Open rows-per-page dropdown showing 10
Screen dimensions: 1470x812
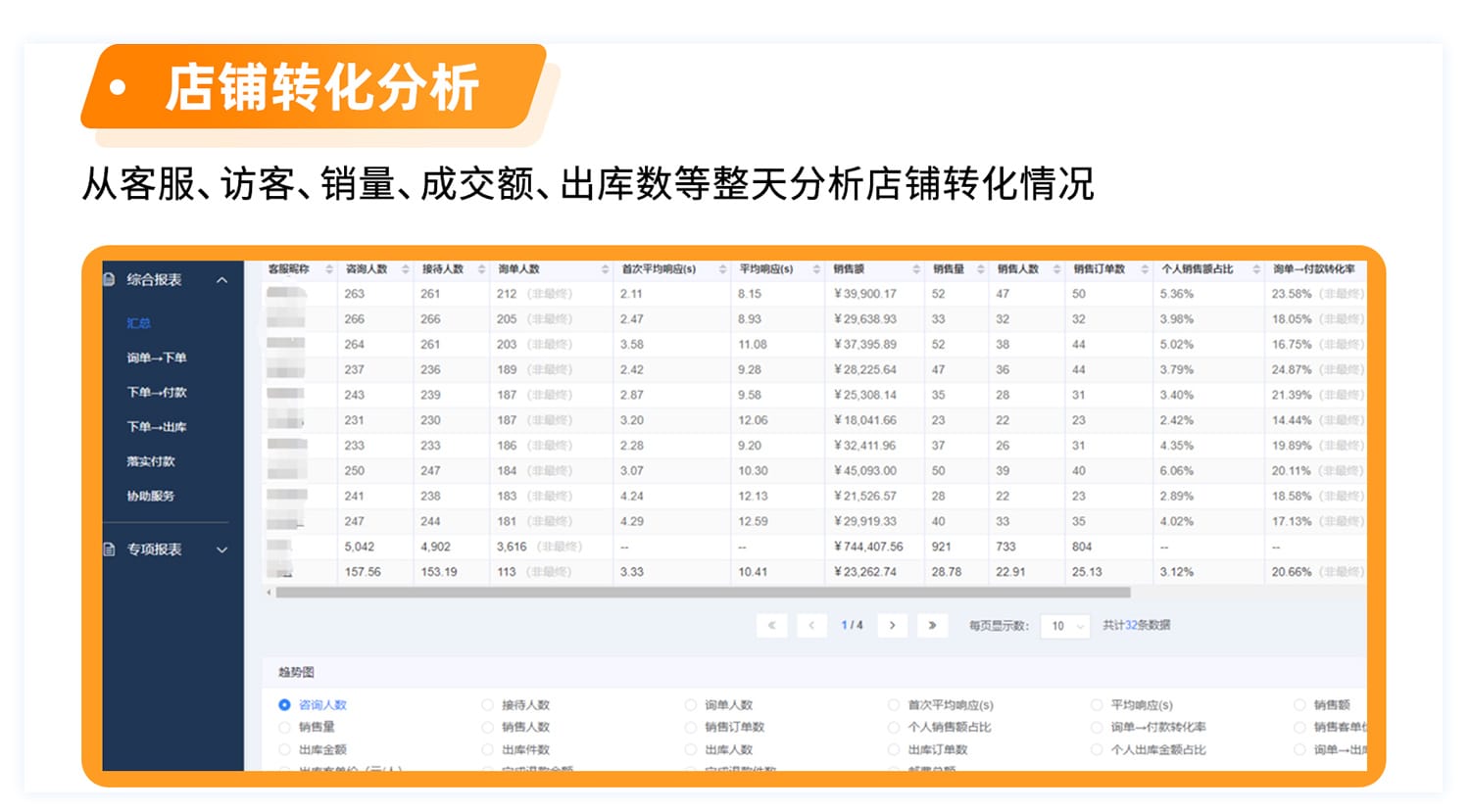(x=1066, y=626)
